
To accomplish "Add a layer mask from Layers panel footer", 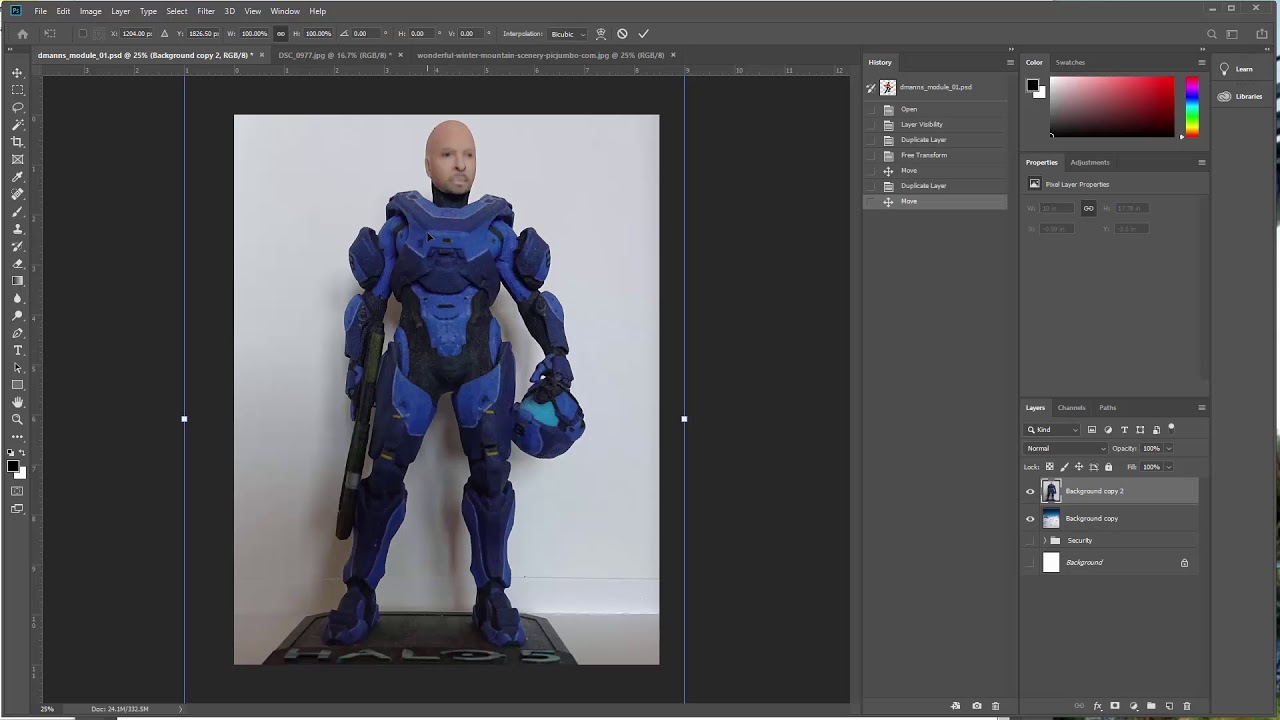I will tap(1115, 706).
